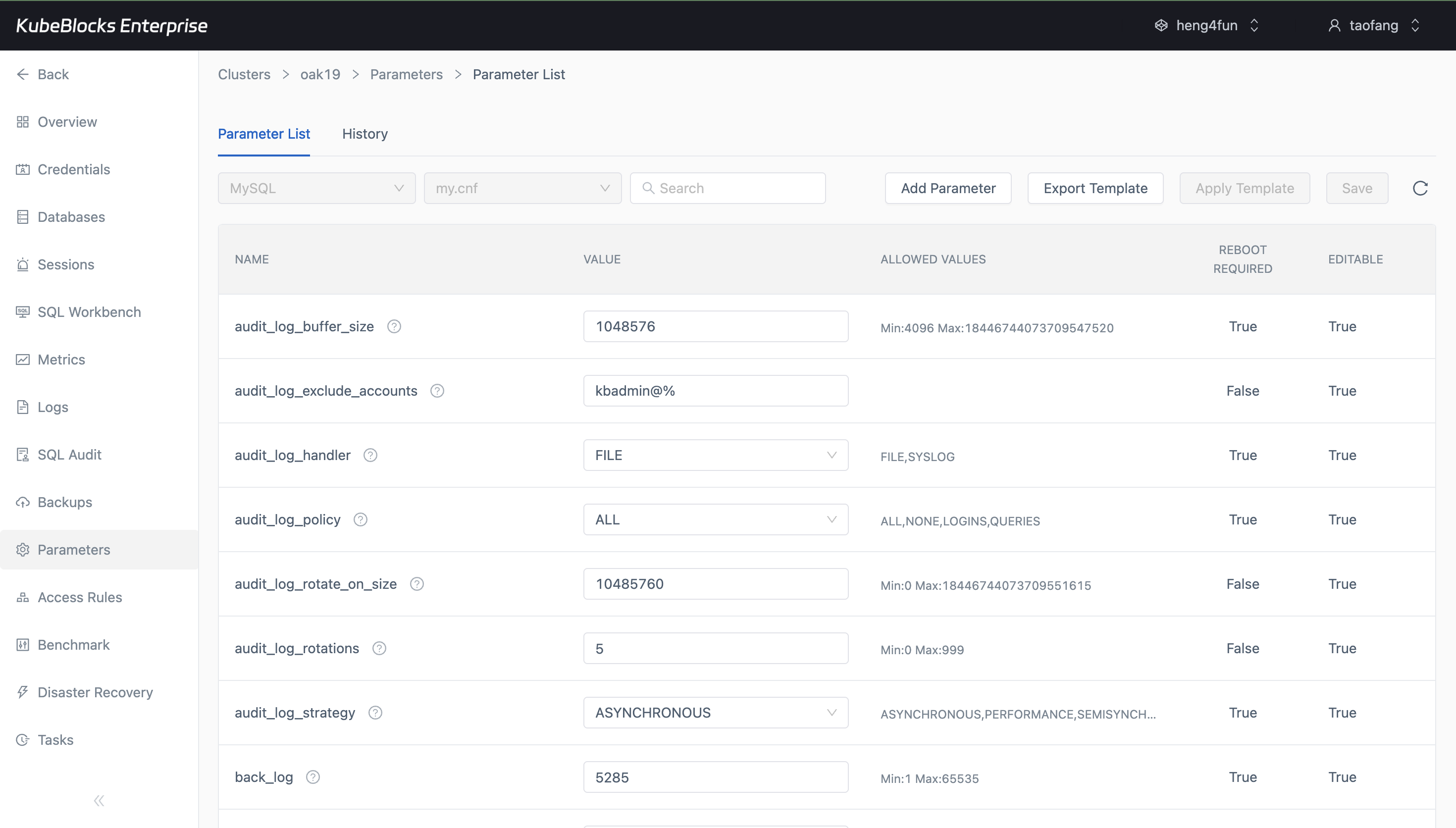The height and width of the screenshot is (828, 1456).
Task: Click the 'ALL,NONE,LOGINS,QUERIES' text
Action: [960, 521]
